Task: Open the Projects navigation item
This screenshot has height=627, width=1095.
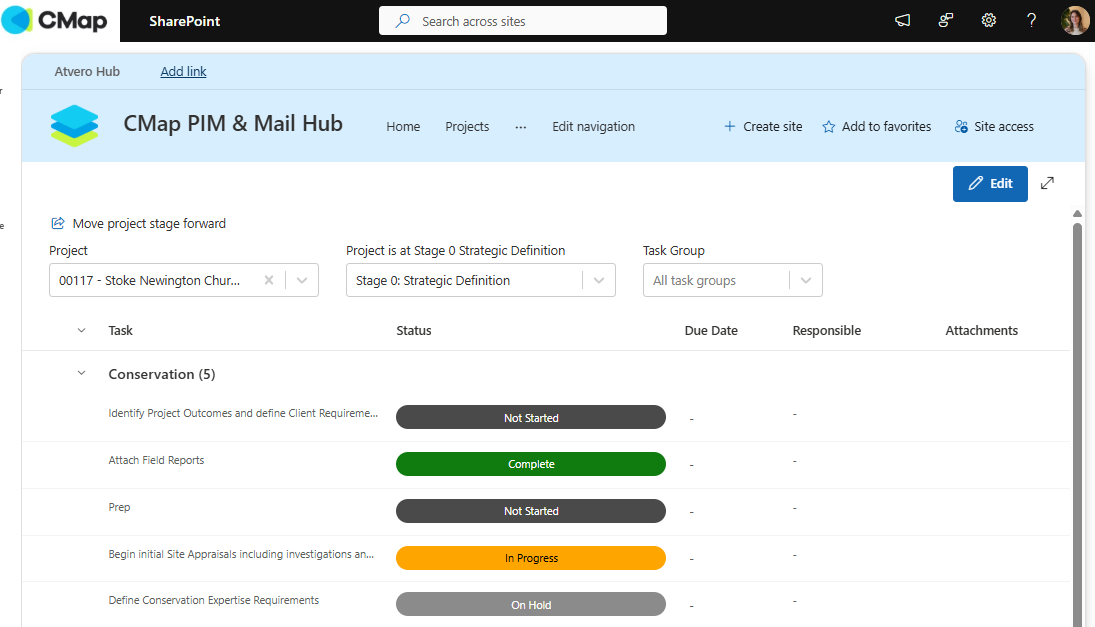Action: (467, 126)
